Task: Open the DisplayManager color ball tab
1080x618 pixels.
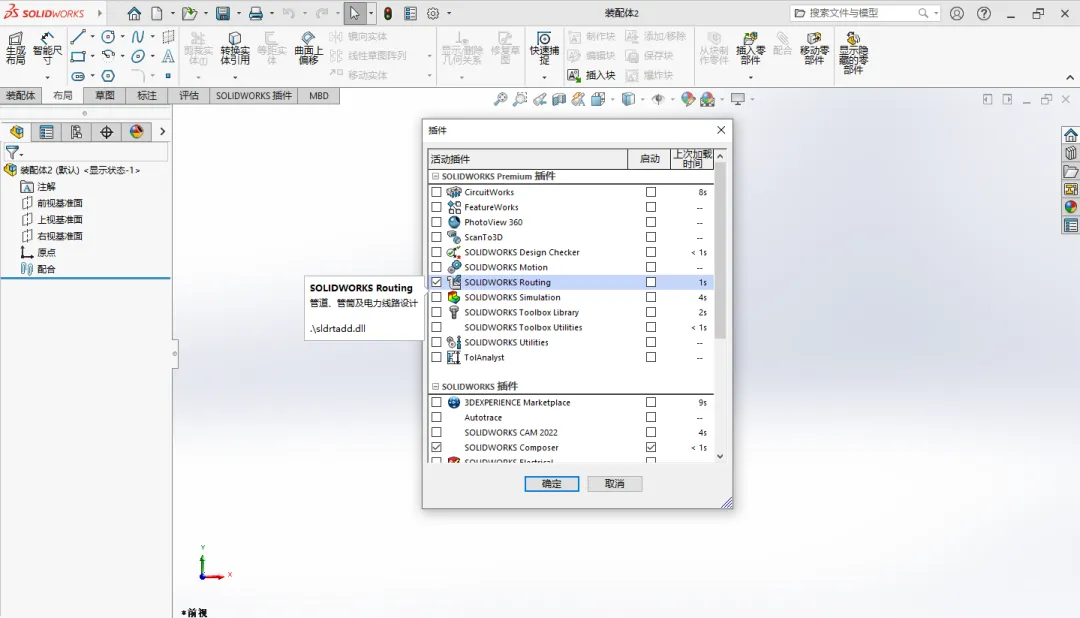Action: tap(136, 132)
